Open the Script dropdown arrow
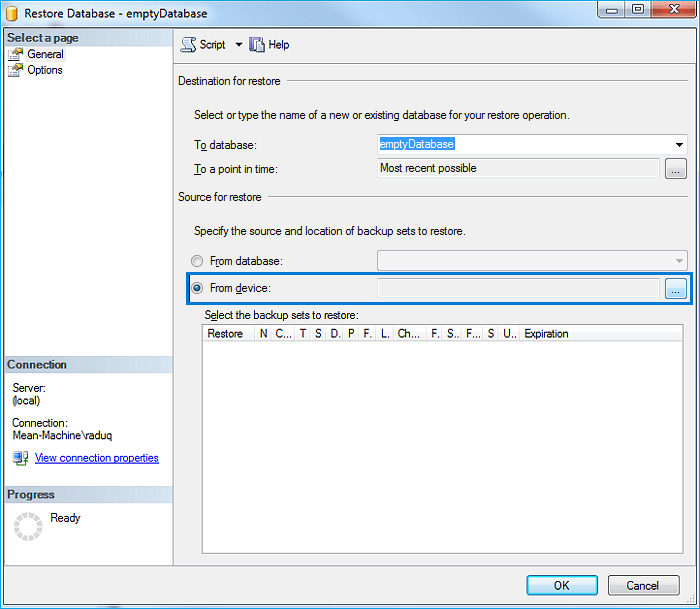This screenshot has height=609, width=700. [239, 45]
